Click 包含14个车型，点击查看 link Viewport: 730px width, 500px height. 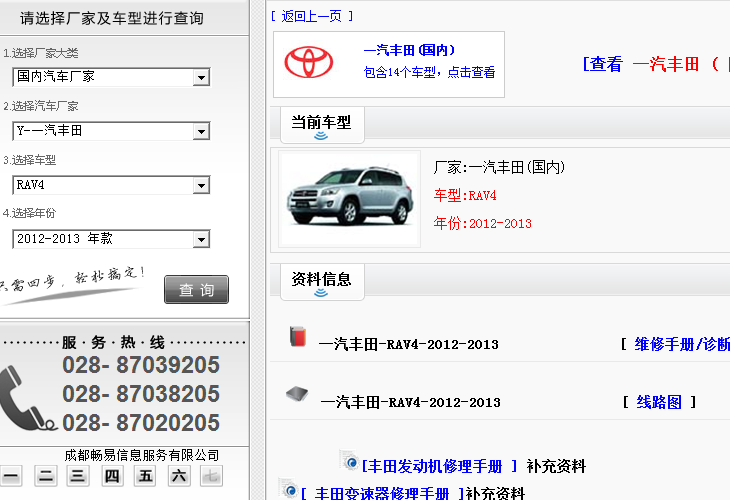point(429,72)
